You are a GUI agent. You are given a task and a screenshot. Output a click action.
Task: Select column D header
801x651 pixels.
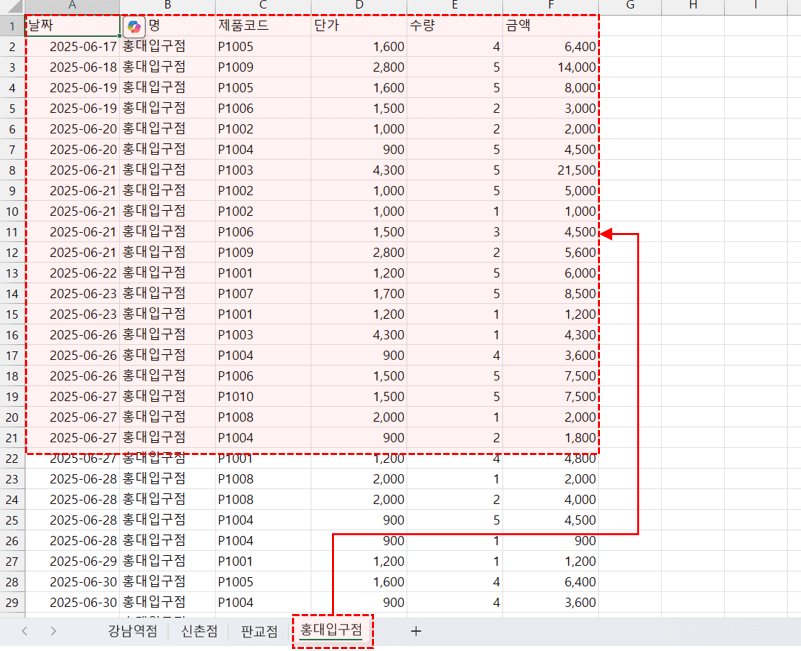(358, 6)
